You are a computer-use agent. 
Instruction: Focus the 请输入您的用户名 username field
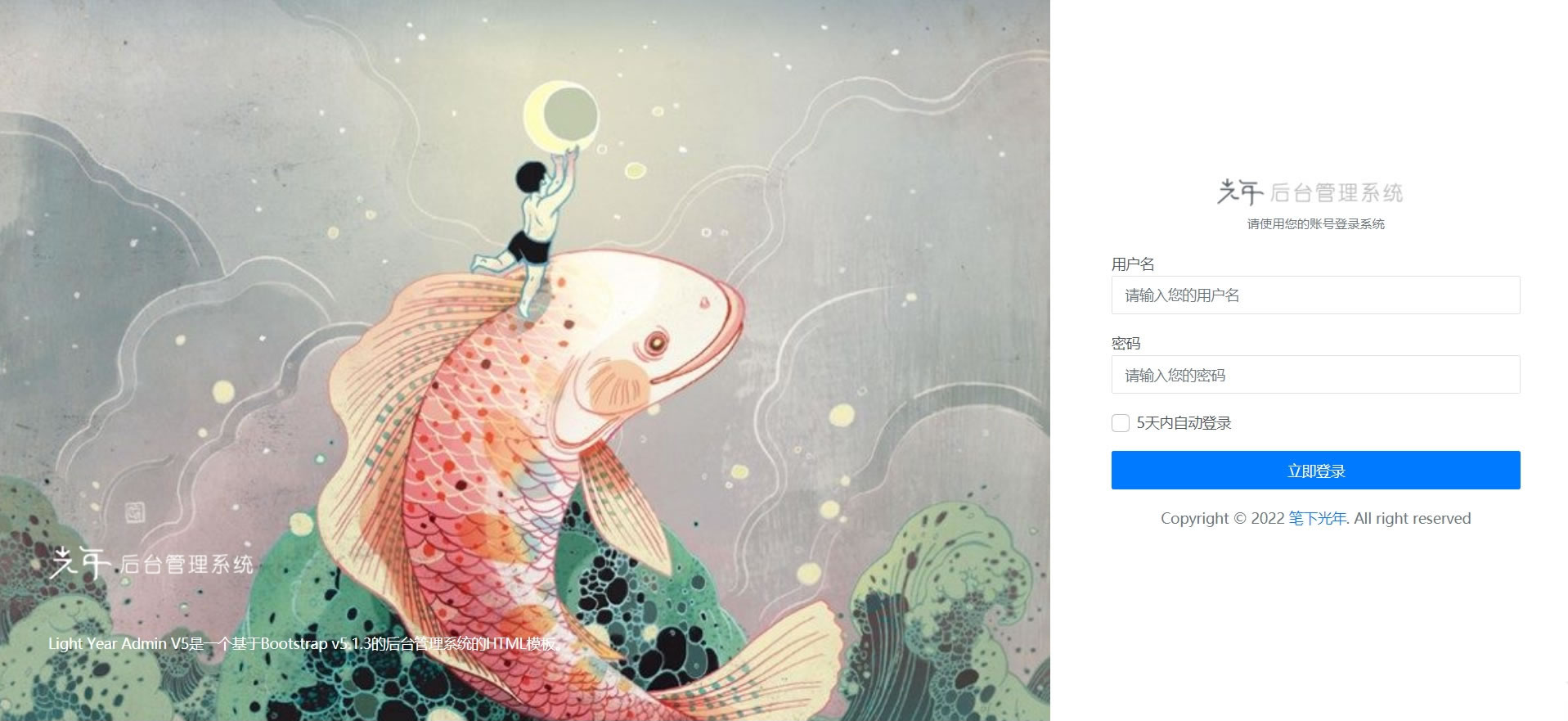[x=1315, y=295]
